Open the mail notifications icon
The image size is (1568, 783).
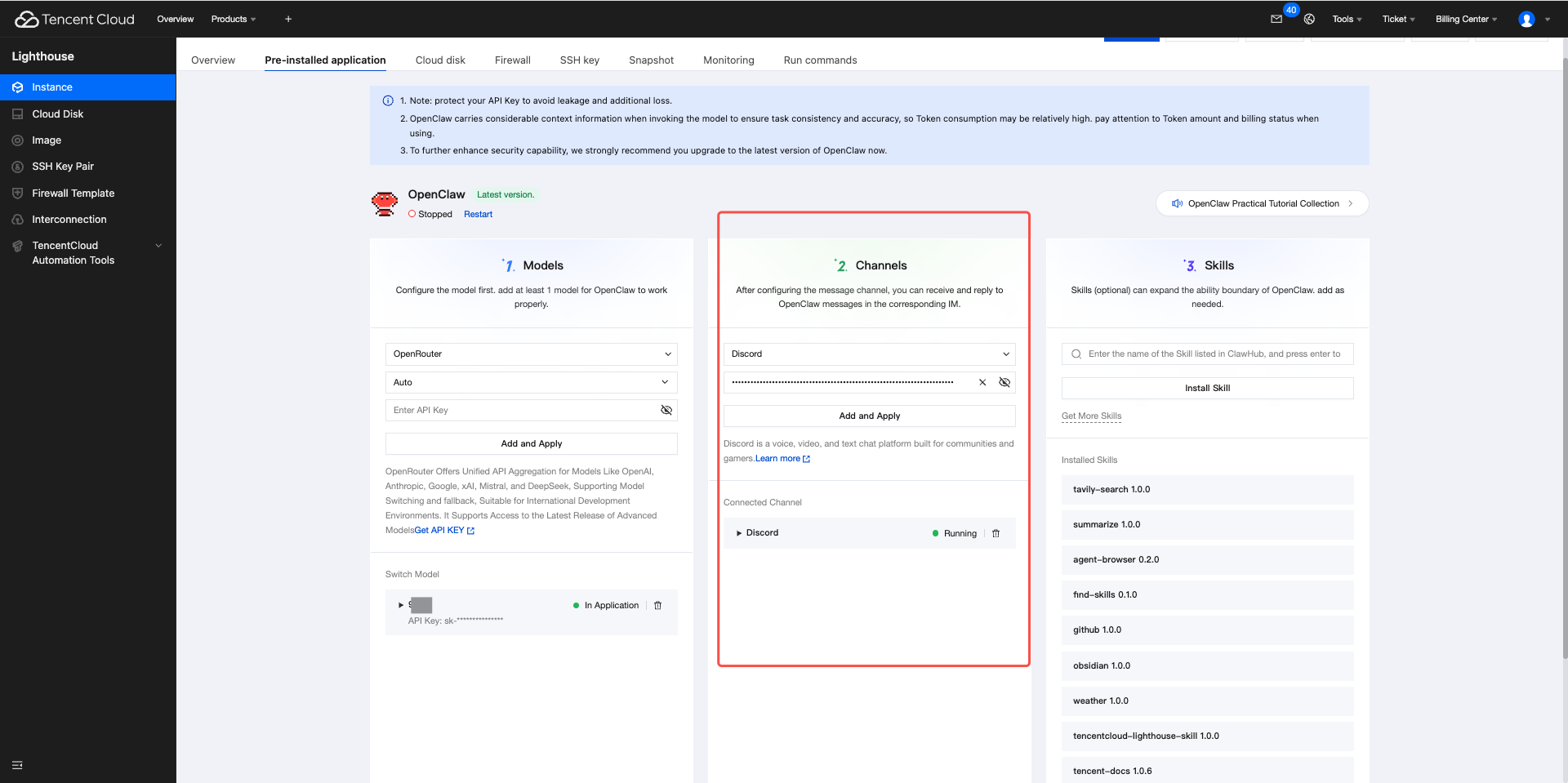pos(1276,19)
